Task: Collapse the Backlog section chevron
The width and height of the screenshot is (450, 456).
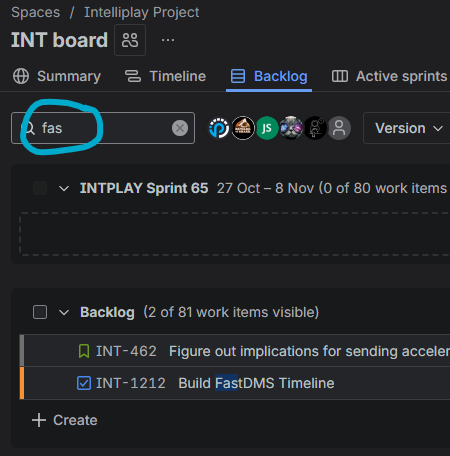Action: pos(64,313)
